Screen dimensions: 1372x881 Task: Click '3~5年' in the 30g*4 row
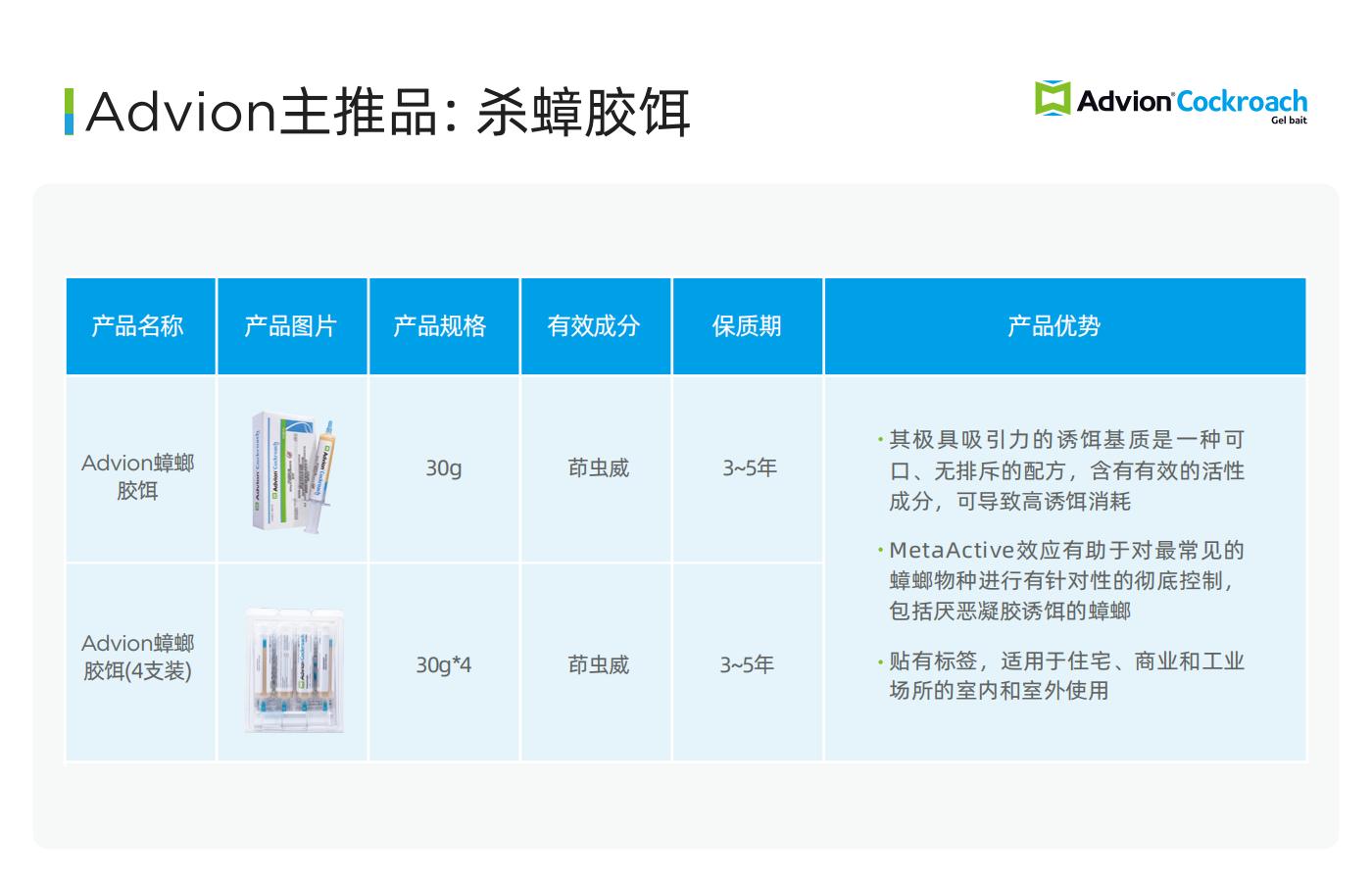[x=748, y=664]
